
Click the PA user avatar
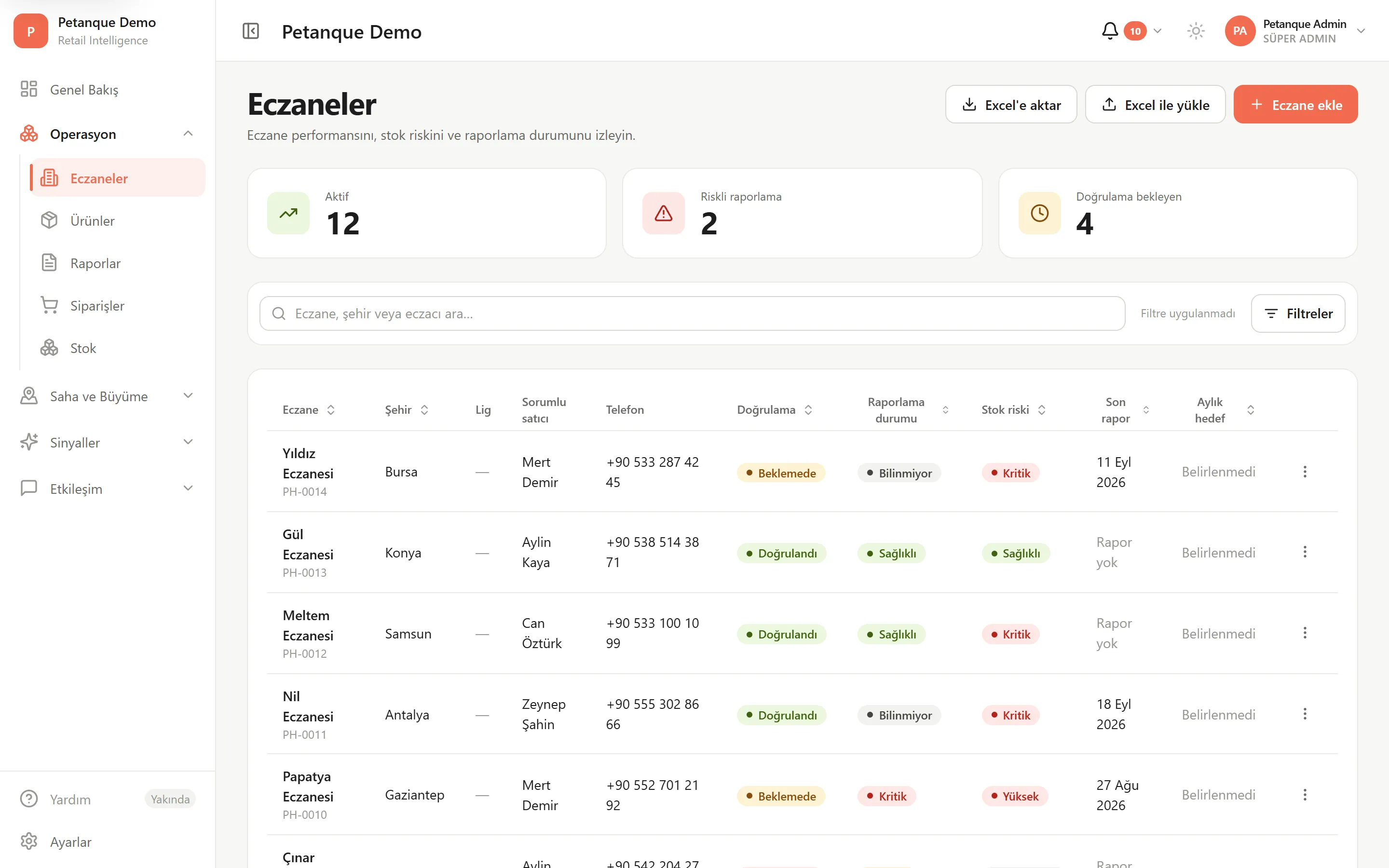coord(1240,31)
